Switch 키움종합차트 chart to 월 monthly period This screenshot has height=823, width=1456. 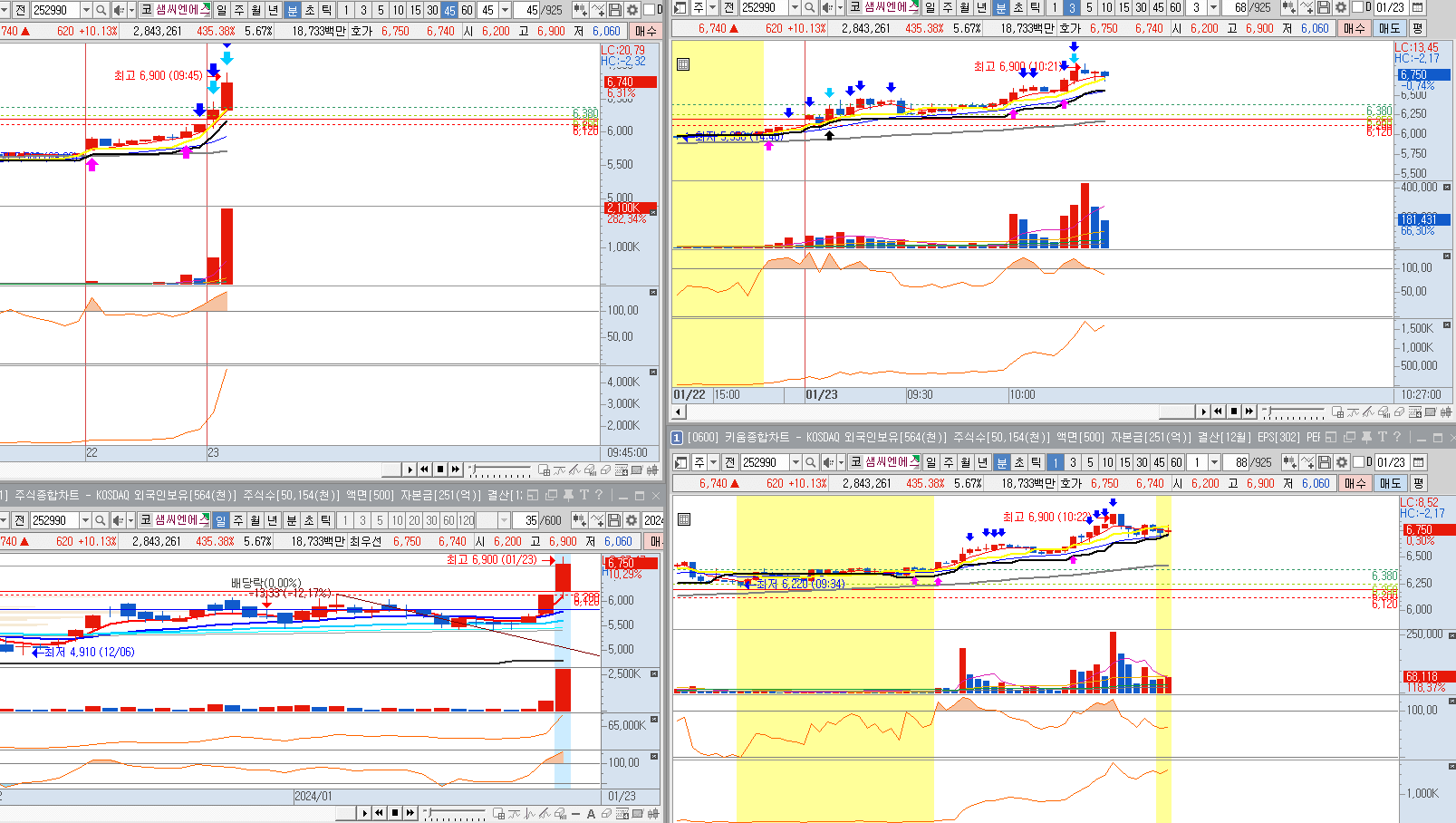coord(966,462)
